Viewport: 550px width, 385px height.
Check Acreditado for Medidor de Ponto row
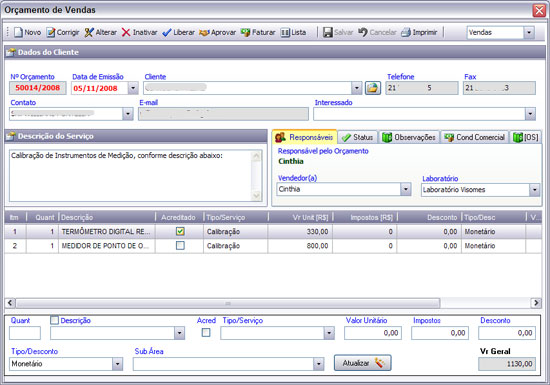pyautogui.click(x=180, y=245)
